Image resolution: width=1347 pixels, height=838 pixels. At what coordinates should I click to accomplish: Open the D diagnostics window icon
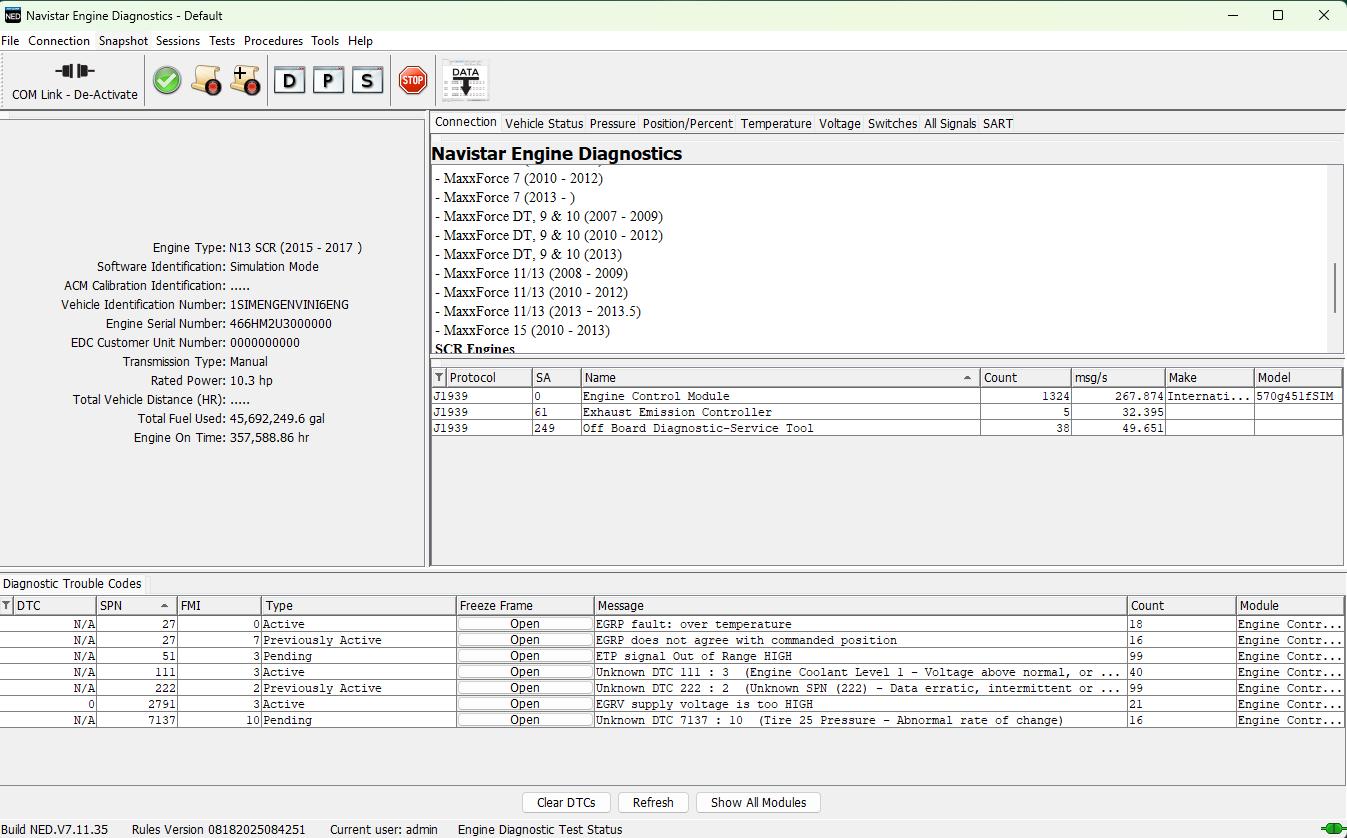pos(290,79)
